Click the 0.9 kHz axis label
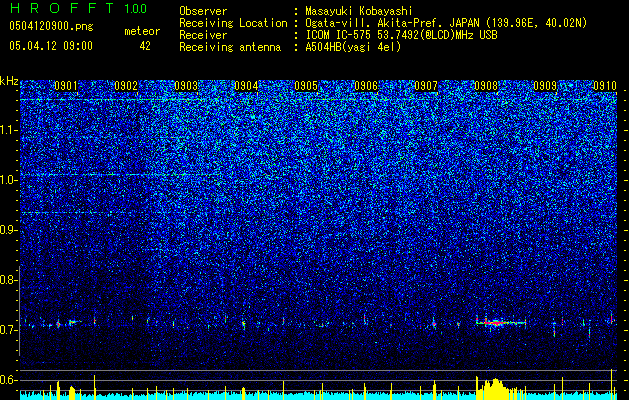This screenshot has width=629, height=400. [9, 230]
